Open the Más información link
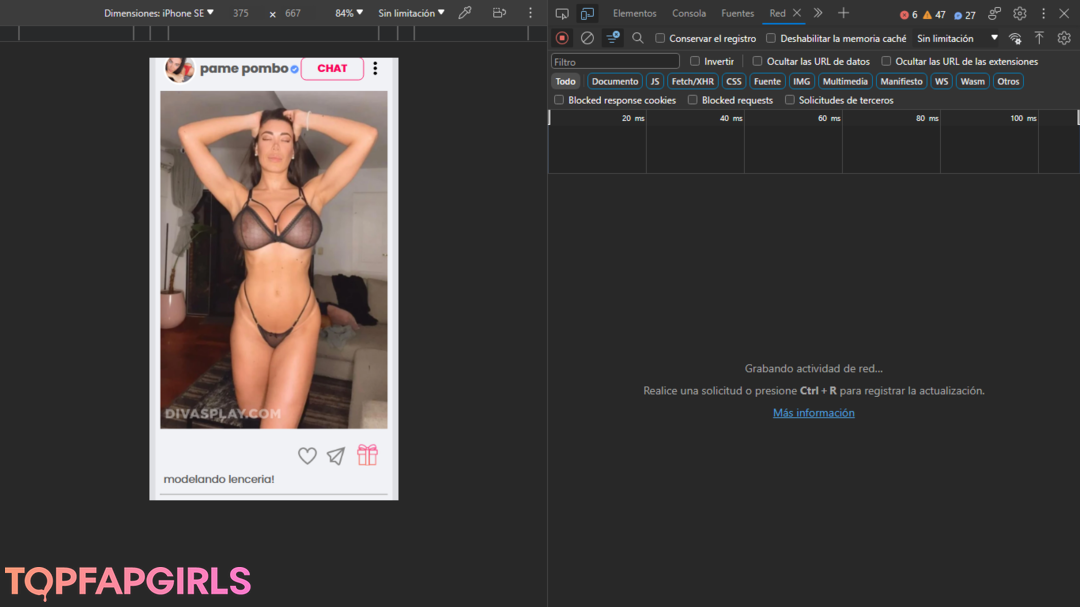1080x607 pixels. tap(813, 413)
